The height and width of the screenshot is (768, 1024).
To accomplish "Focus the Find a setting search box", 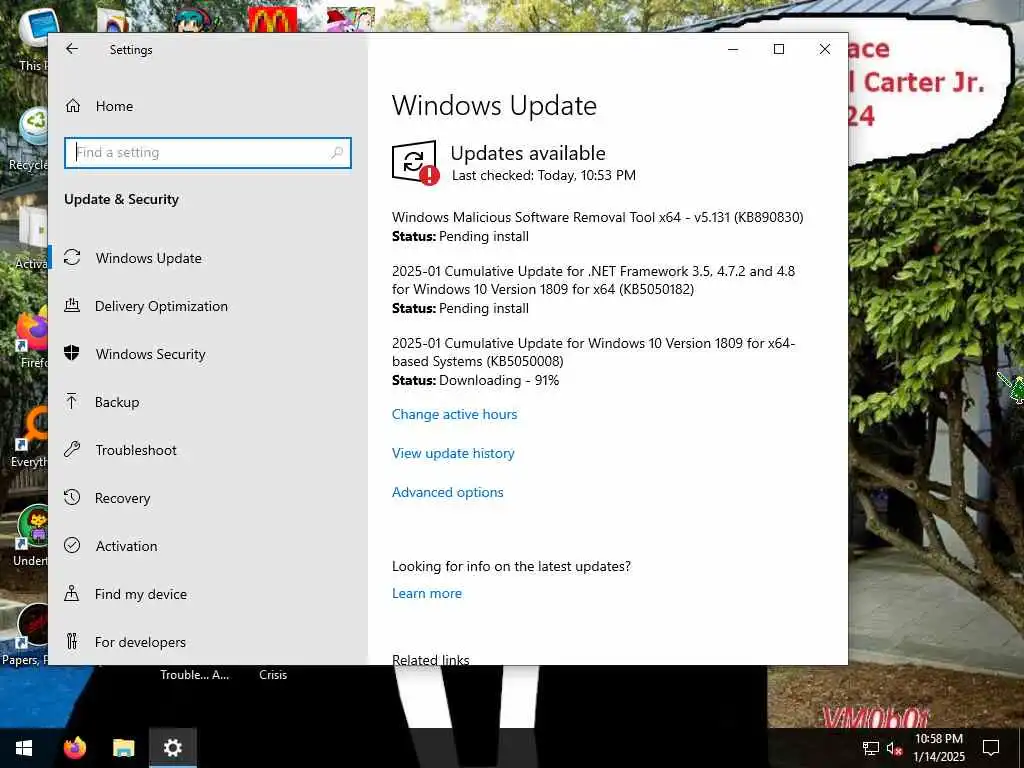I will coord(208,153).
